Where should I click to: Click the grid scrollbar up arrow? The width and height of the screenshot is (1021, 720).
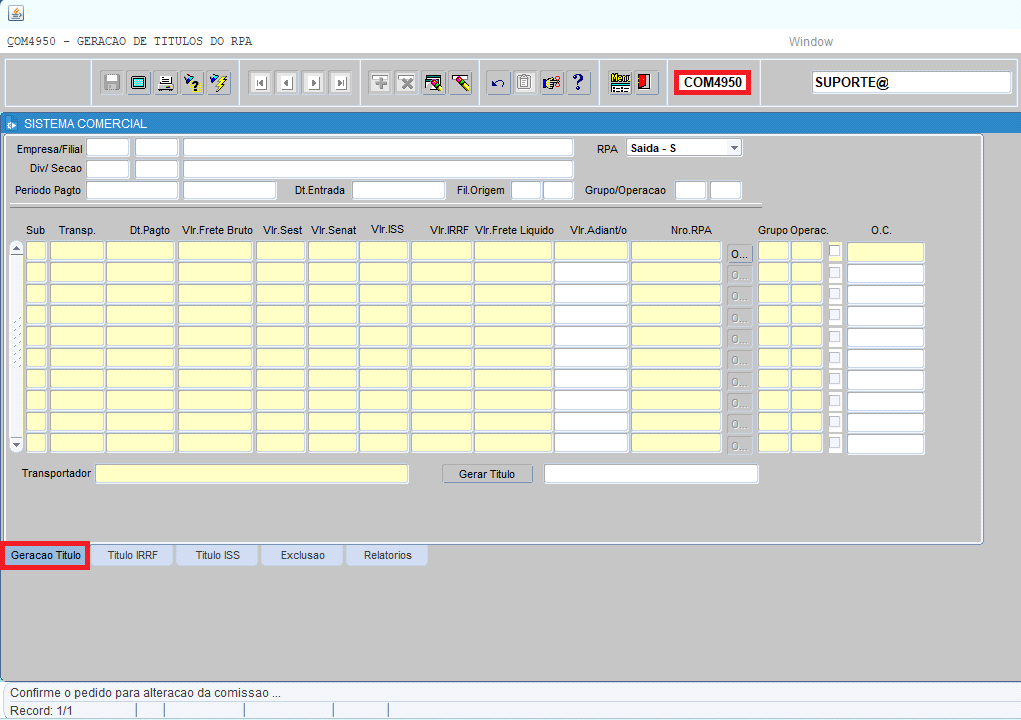tap(17, 248)
